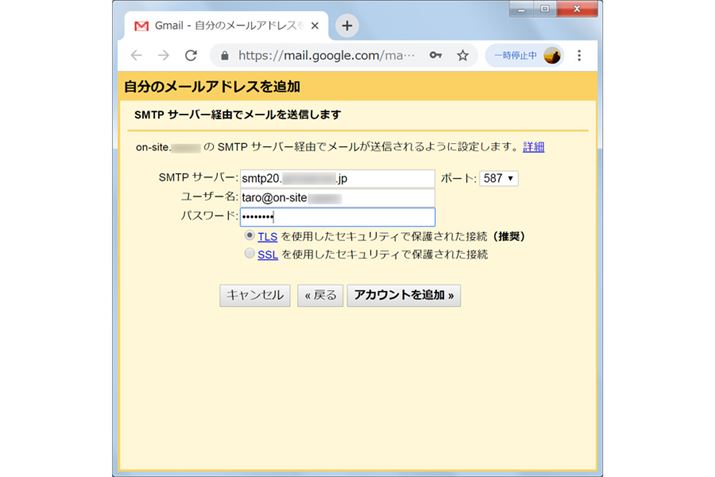Select SSL secured connection option
The width and height of the screenshot is (715, 477).
point(249,255)
